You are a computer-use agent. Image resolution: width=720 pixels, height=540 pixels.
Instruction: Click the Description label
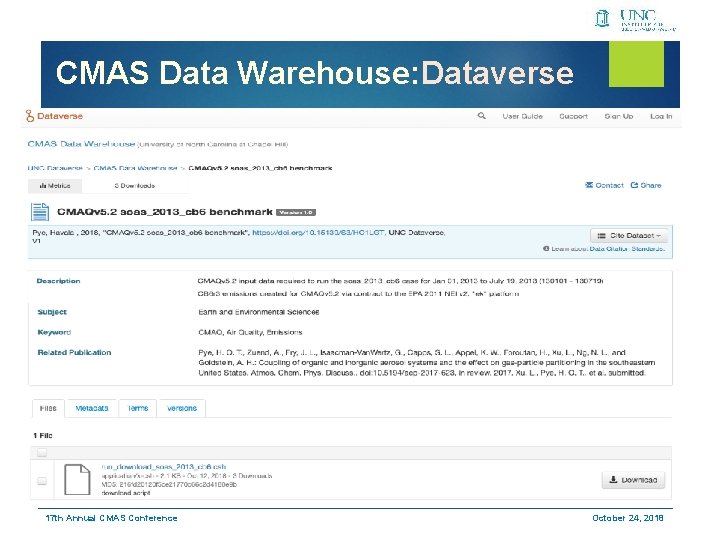[x=58, y=281]
